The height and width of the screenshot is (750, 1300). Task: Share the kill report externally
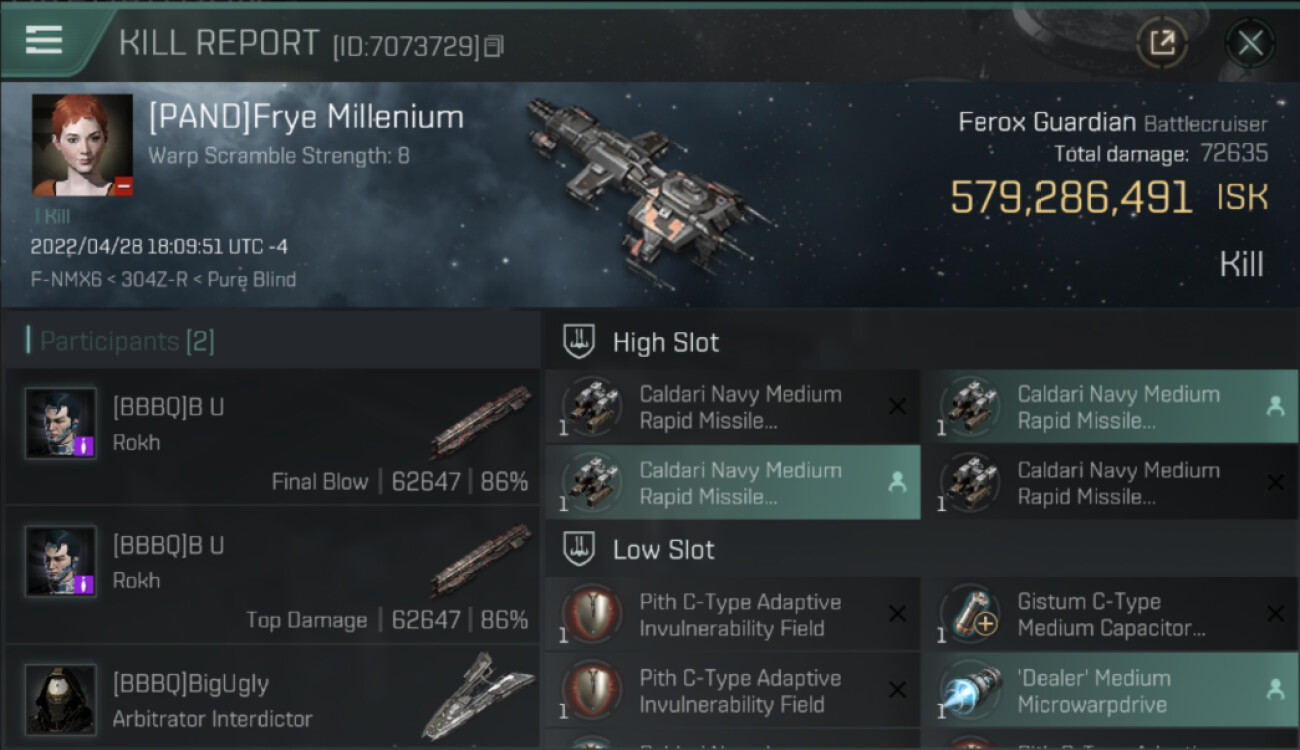click(x=1162, y=42)
